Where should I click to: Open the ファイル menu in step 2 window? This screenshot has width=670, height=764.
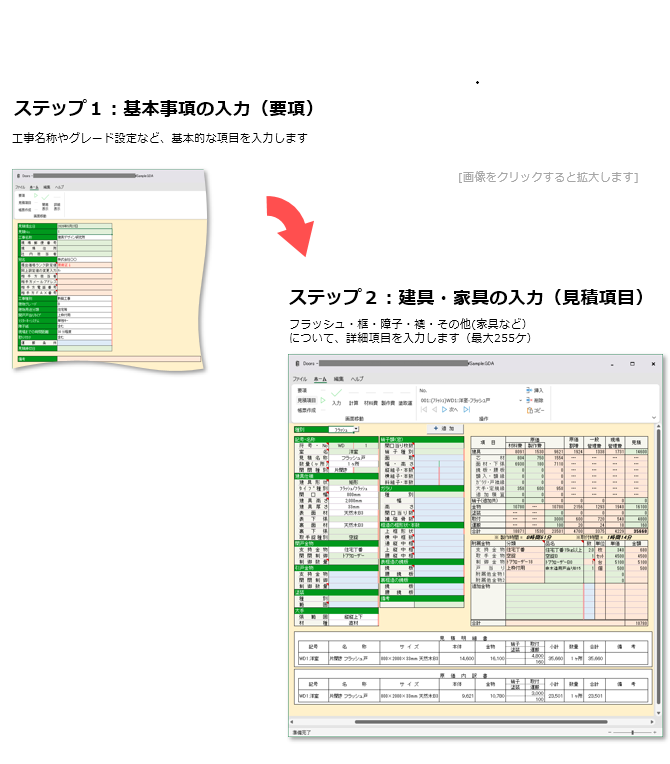coord(299,380)
